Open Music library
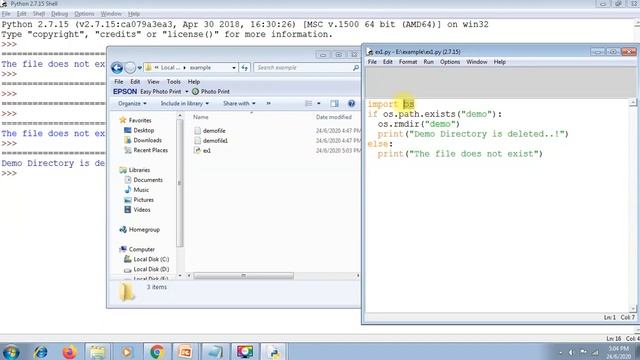The image size is (640, 360). 141,190
